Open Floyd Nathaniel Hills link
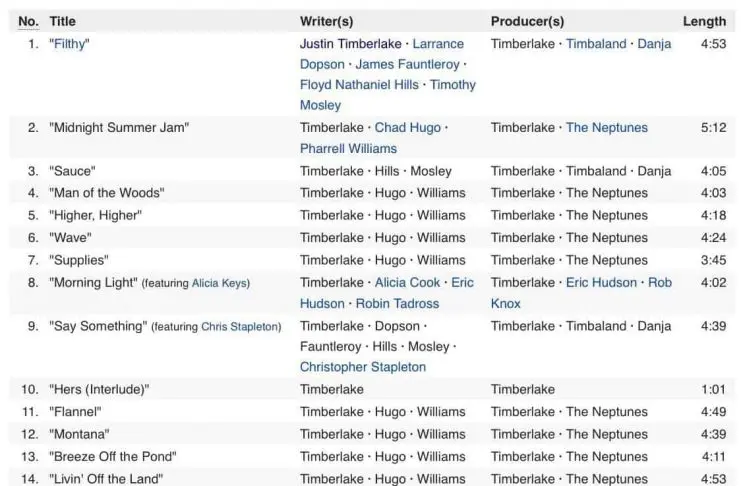The image size is (741, 486). 359,85
